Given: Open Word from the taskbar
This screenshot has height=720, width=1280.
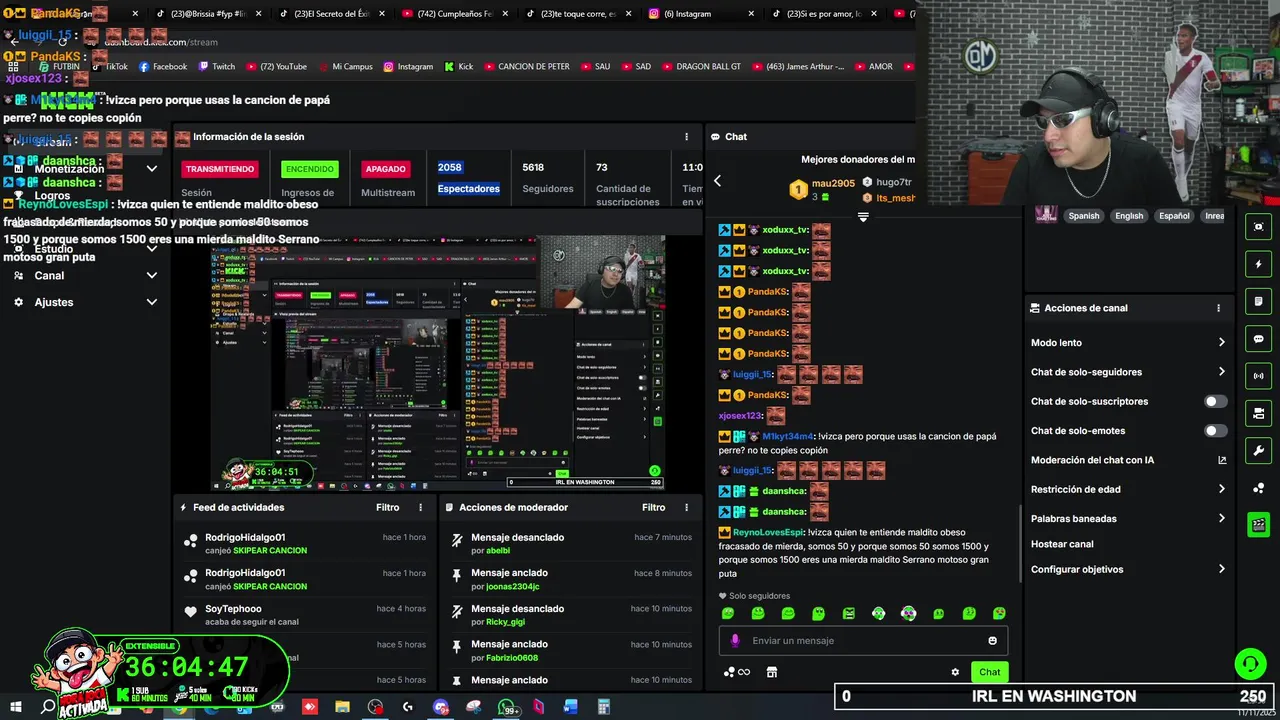Looking at the screenshot, I should [571, 707].
